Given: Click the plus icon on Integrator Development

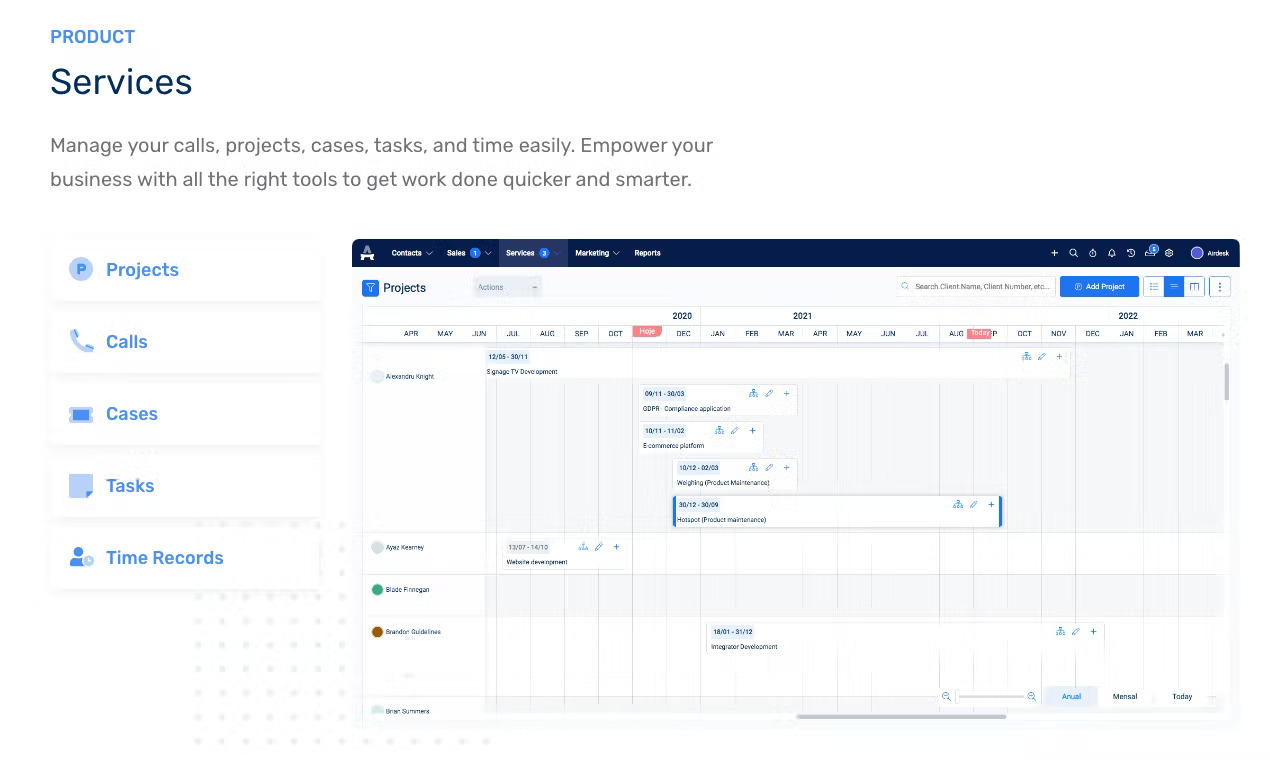Looking at the screenshot, I should [1093, 631].
